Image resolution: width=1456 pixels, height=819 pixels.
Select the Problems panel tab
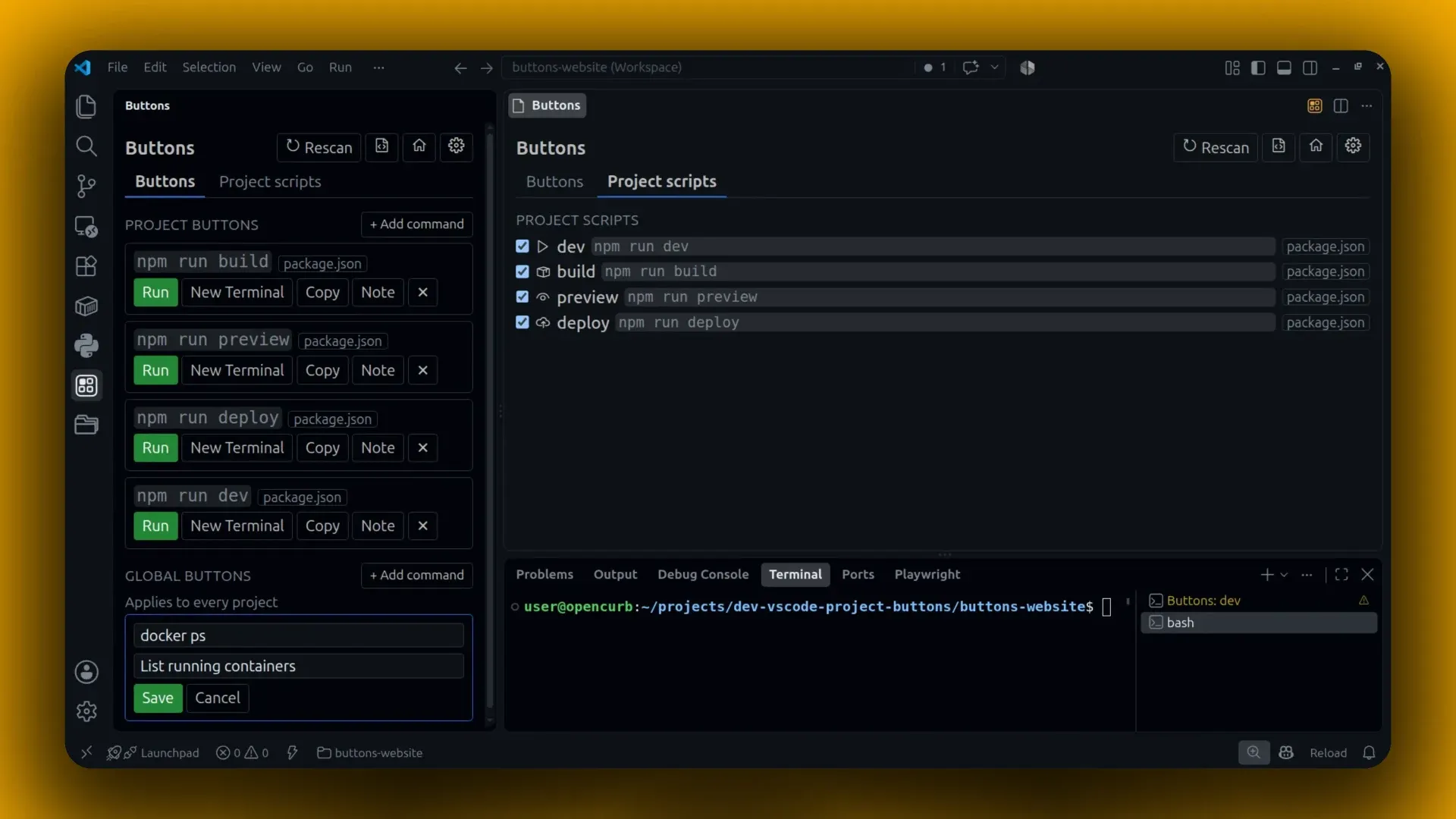(544, 575)
